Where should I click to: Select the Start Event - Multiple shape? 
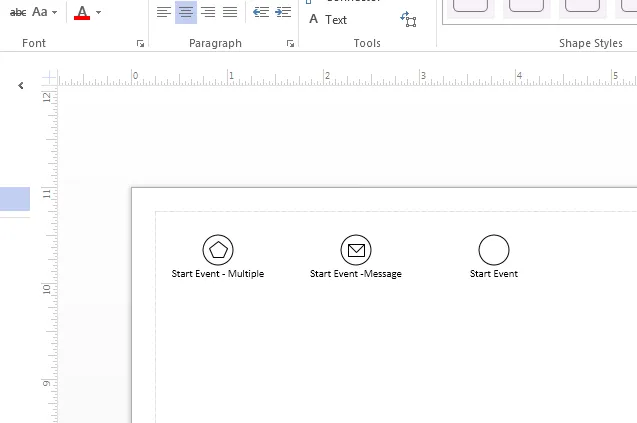coord(218,250)
